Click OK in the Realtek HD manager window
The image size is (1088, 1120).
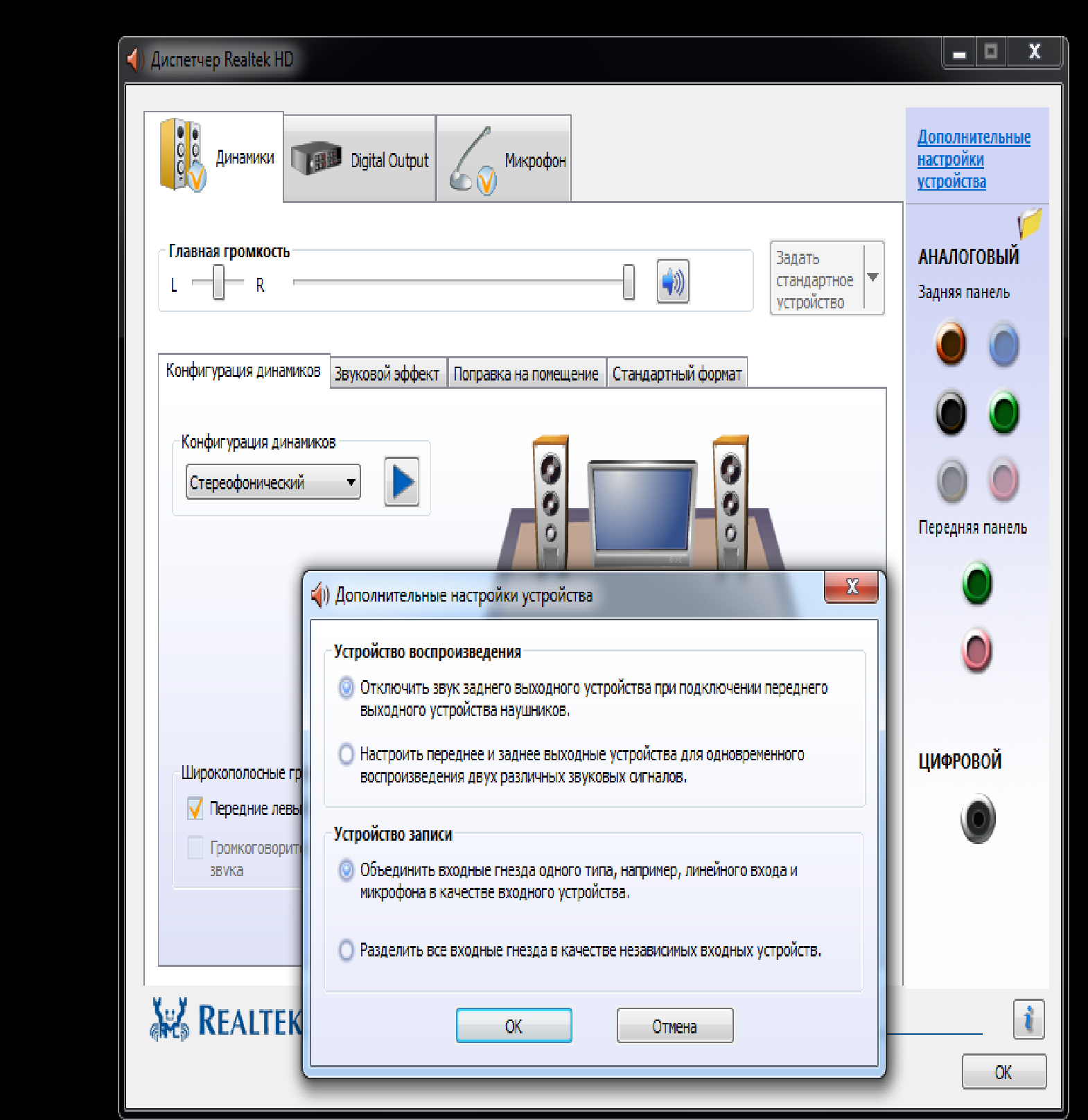tap(1004, 1071)
